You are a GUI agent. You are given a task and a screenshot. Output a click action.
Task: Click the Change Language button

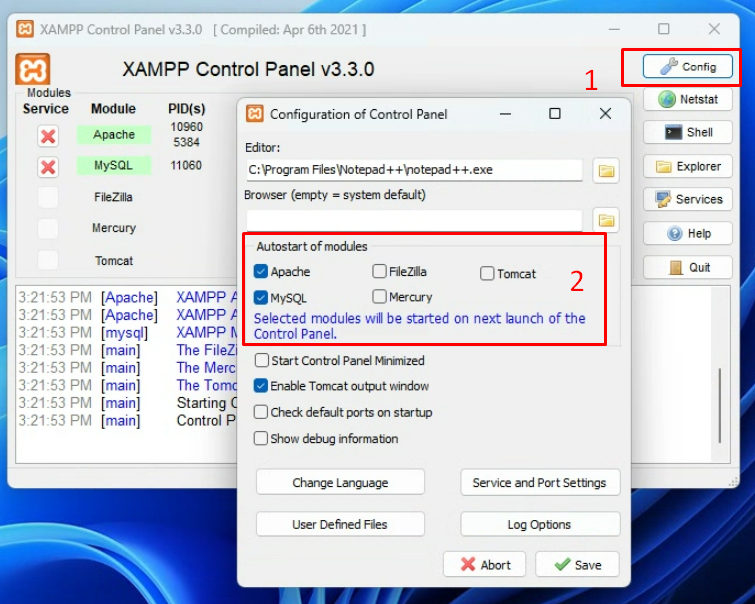tap(340, 483)
